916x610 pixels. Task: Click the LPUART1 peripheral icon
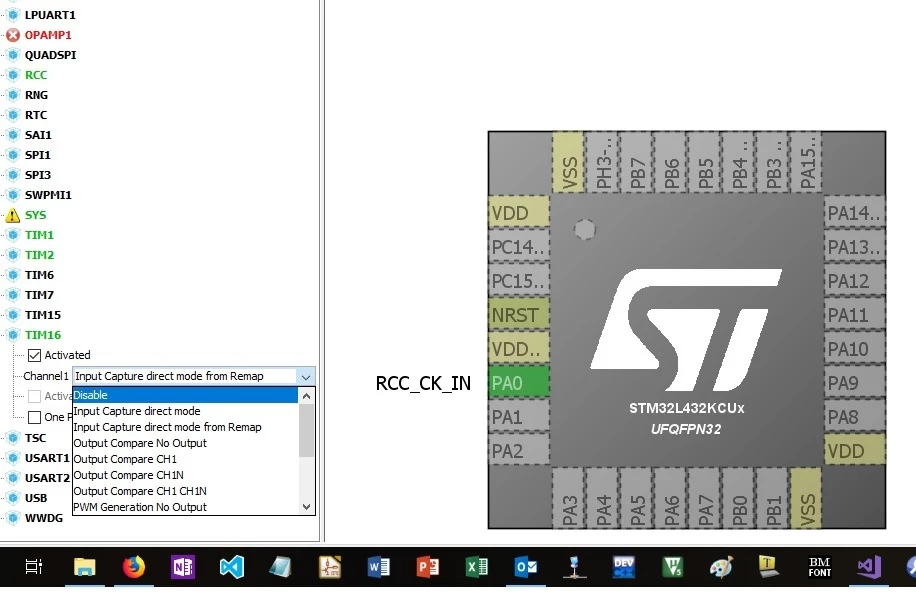[13, 15]
